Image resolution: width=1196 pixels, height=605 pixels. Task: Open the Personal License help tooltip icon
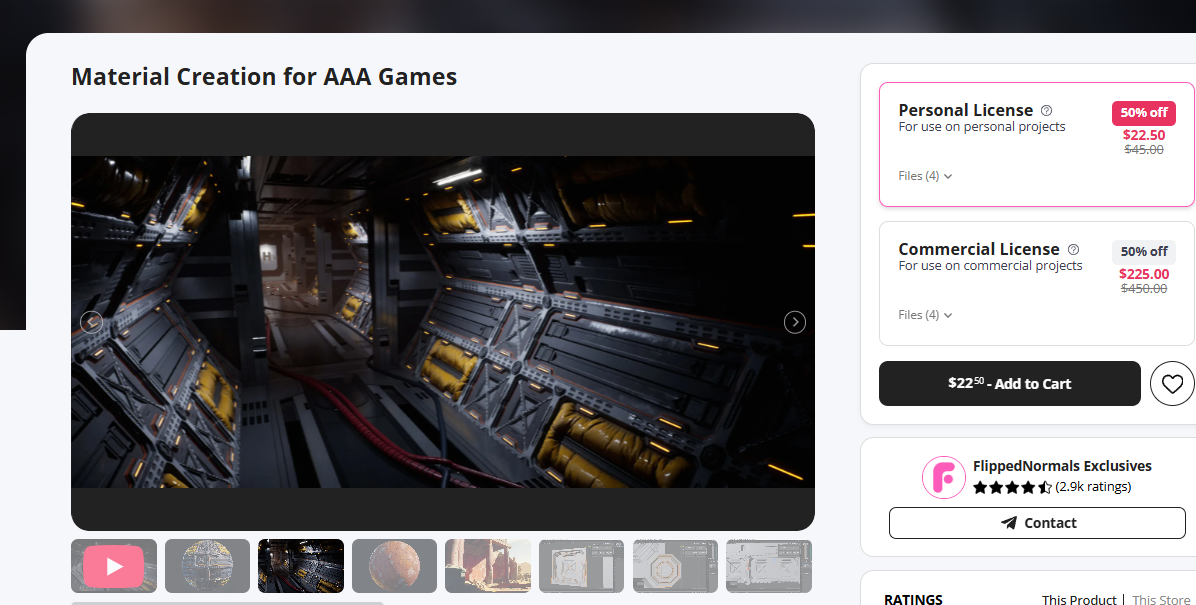1046,110
